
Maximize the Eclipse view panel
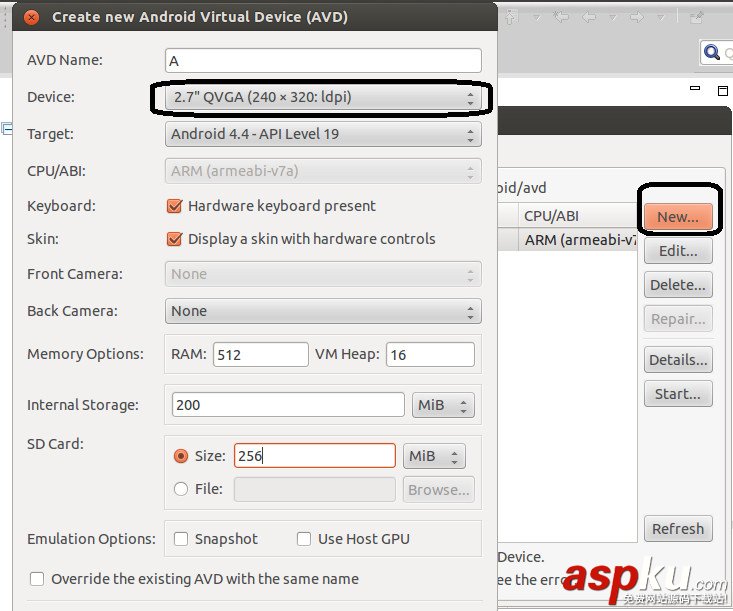pyautogui.click(x=723, y=90)
